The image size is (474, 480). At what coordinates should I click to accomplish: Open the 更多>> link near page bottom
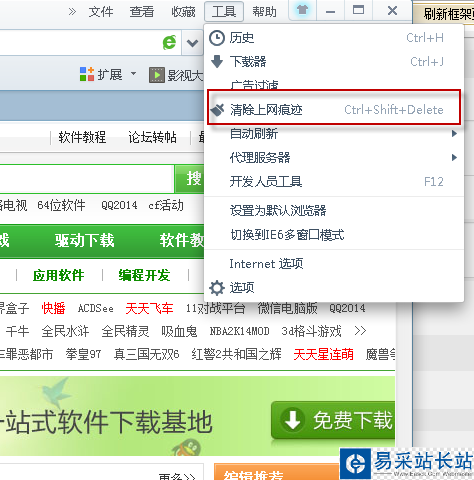pyautogui.click(x=177, y=477)
